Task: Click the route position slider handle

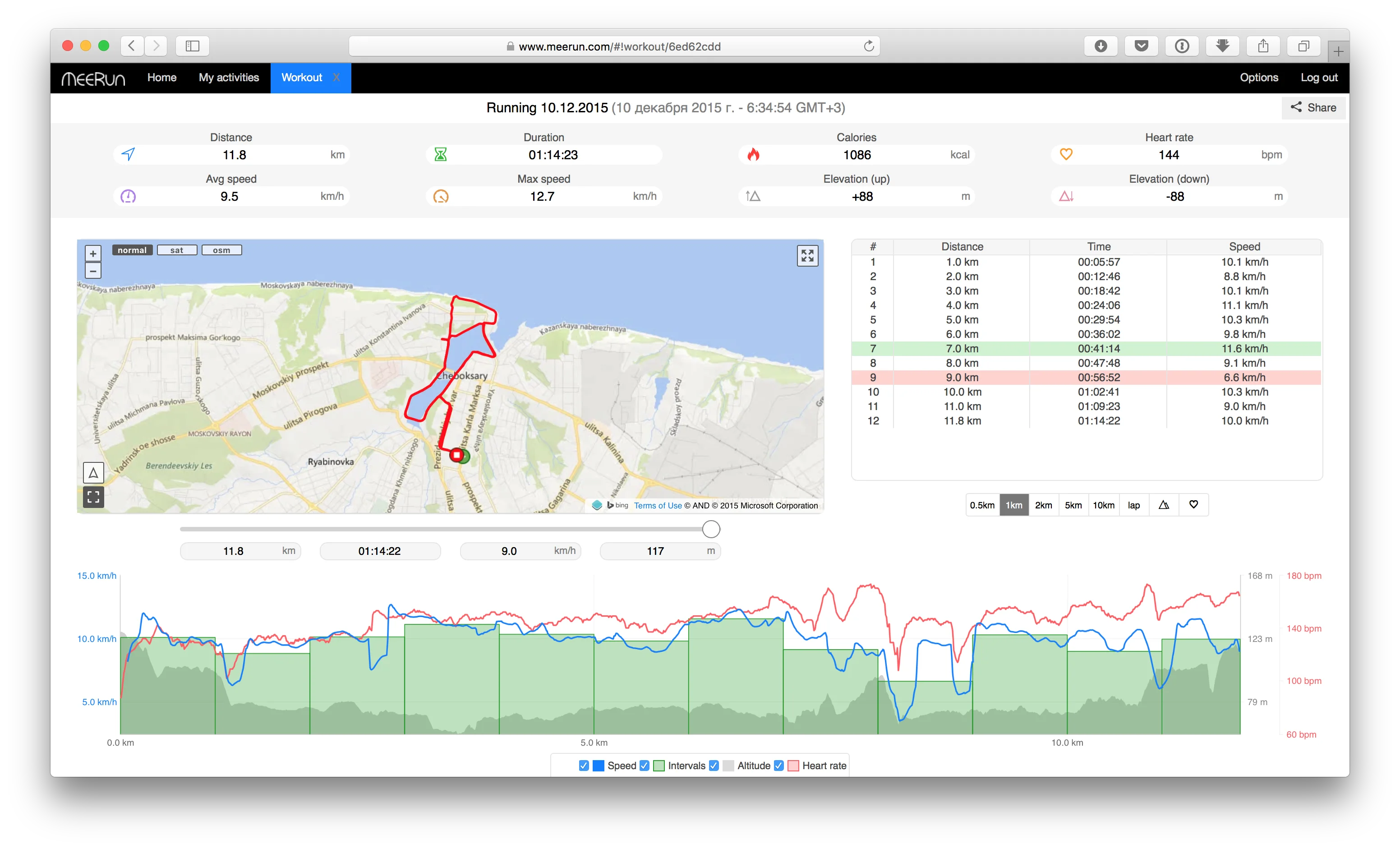Action: click(711, 529)
